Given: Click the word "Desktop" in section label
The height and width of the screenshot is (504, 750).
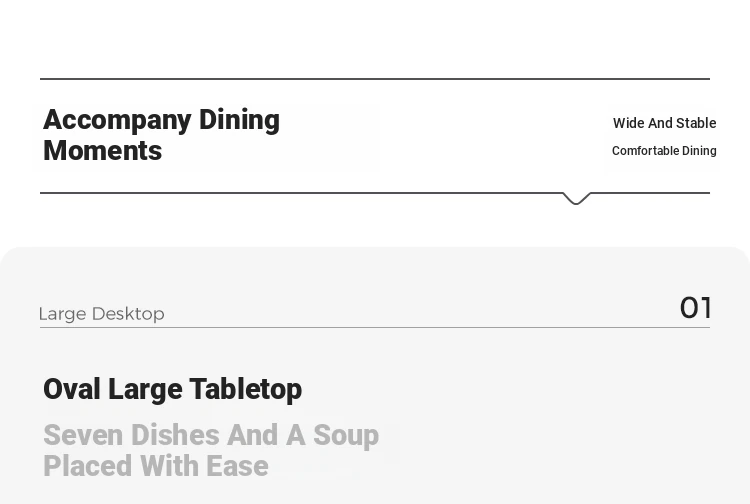Looking at the screenshot, I should [x=128, y=314].
